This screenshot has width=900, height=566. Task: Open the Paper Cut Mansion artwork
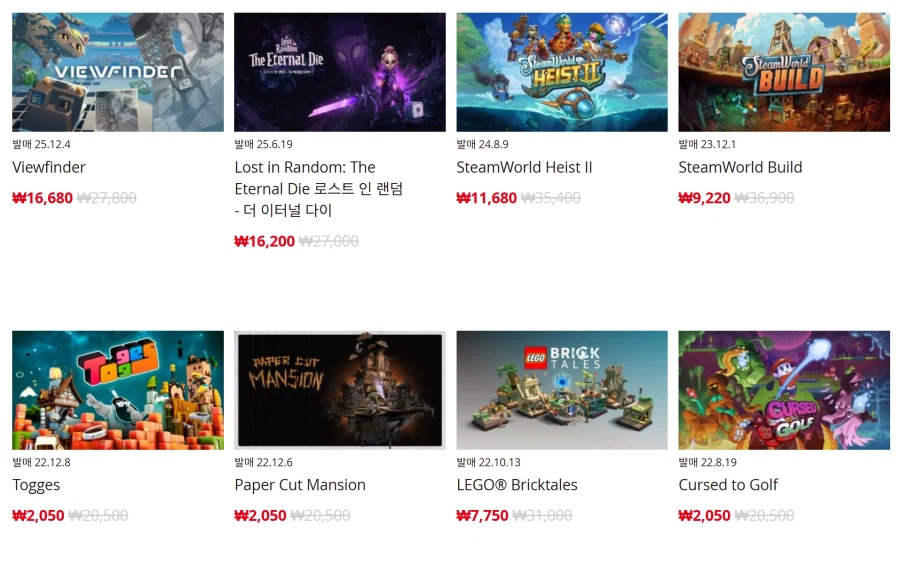(x=340, y=390)
